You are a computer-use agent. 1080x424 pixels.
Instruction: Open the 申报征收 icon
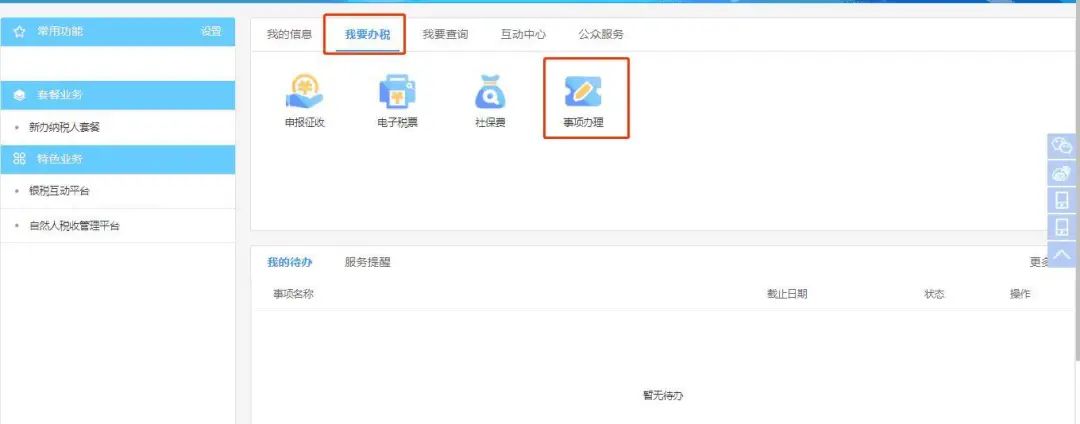tap(305, 92)
